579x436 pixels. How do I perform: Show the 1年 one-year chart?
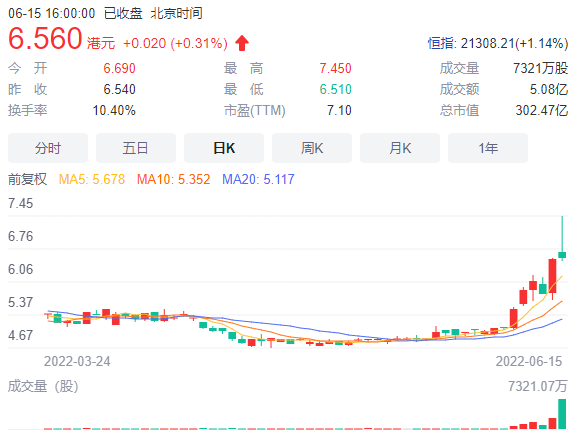488,148
